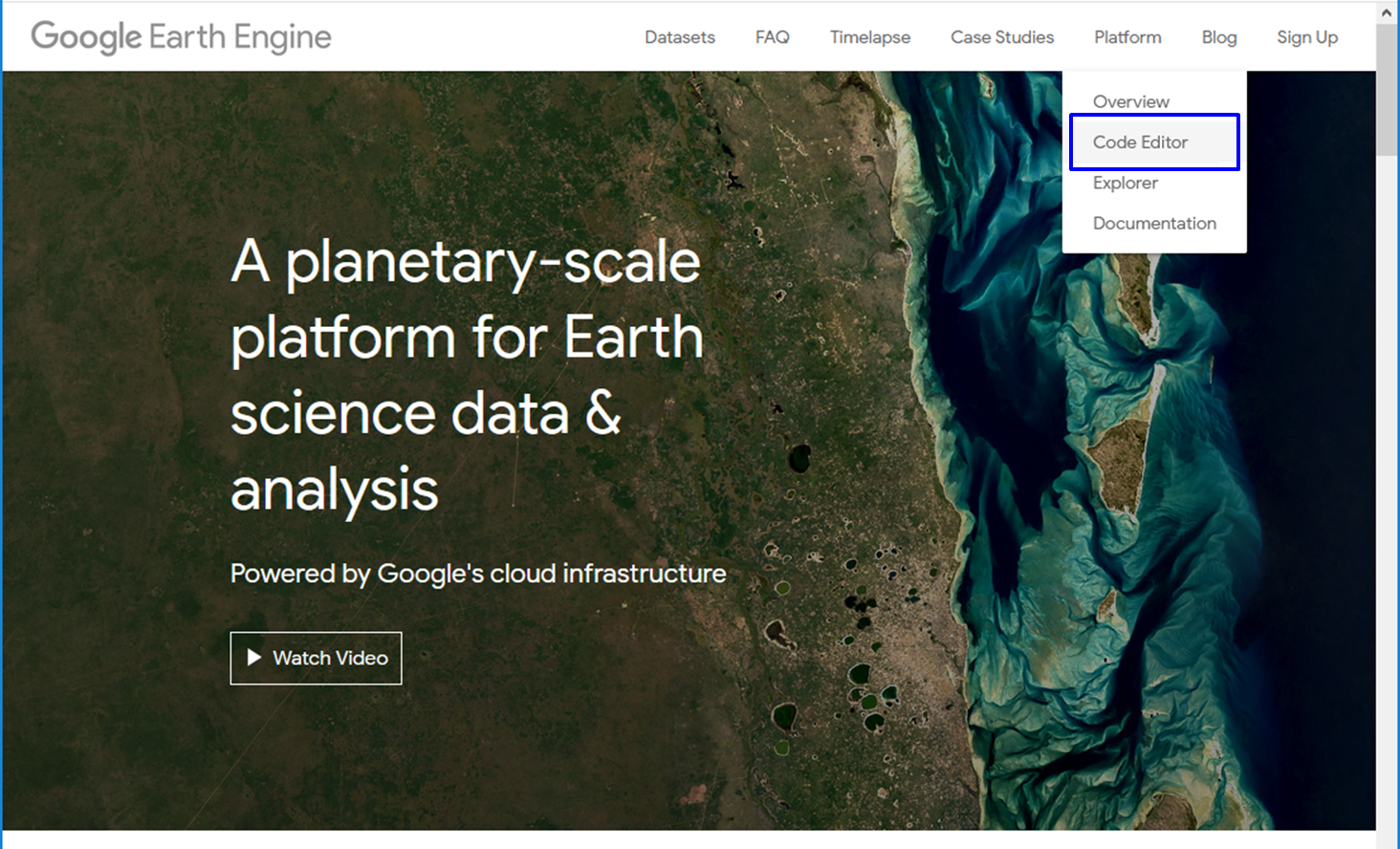The image size is (1400, 849).
Task: Open Timelapse from the navigation bar
Action: click(x=869, y=37)
